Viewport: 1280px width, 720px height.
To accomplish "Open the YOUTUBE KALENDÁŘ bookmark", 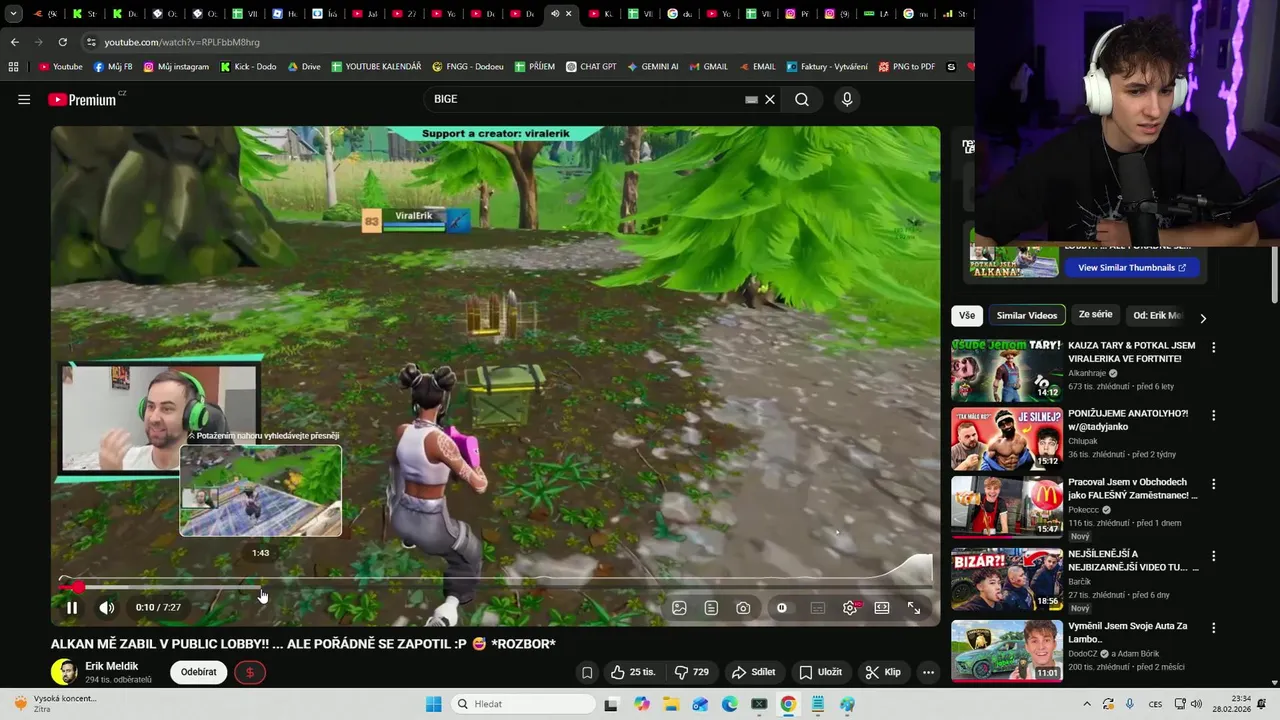I will pos(376,67).
